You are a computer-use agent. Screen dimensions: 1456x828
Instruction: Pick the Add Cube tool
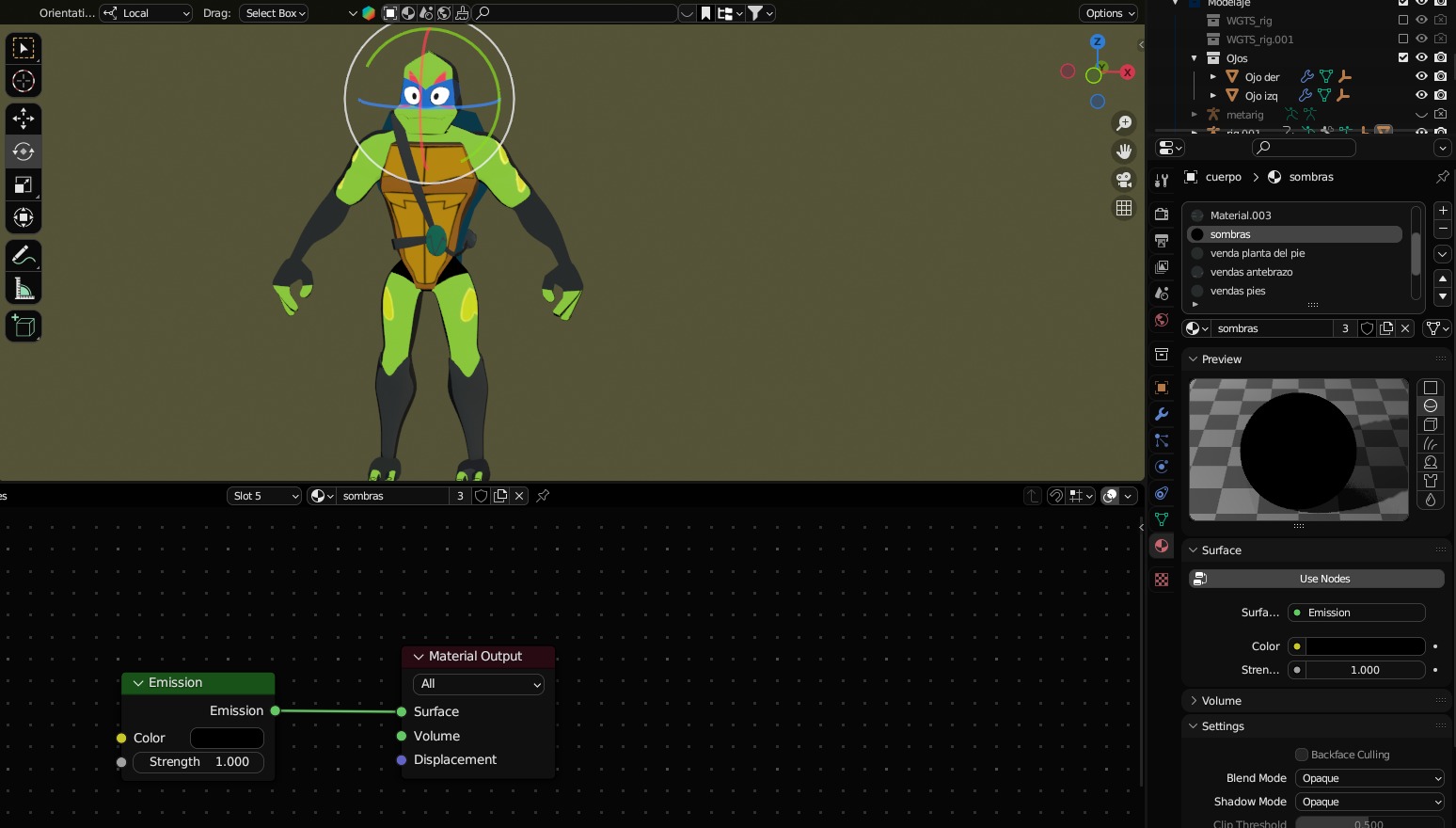tap(24, 326)
